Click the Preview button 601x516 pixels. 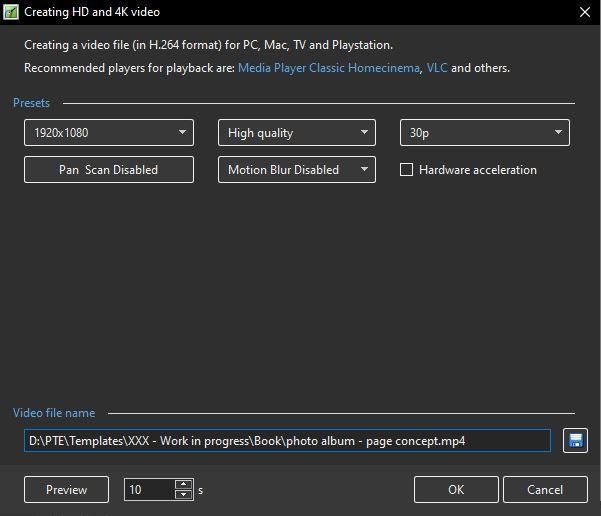click(x=66, y=490)
